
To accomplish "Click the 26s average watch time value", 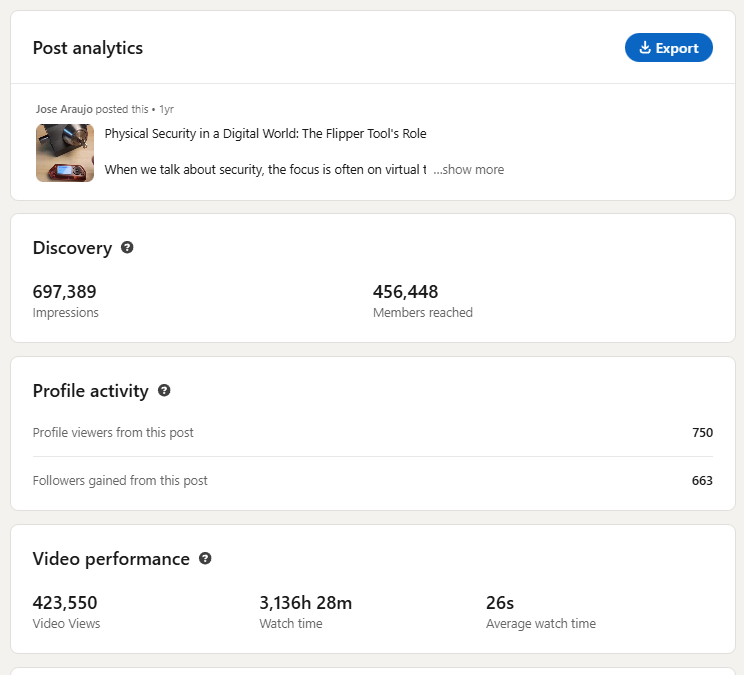I will pyautogui.click(x=500, y=603).
